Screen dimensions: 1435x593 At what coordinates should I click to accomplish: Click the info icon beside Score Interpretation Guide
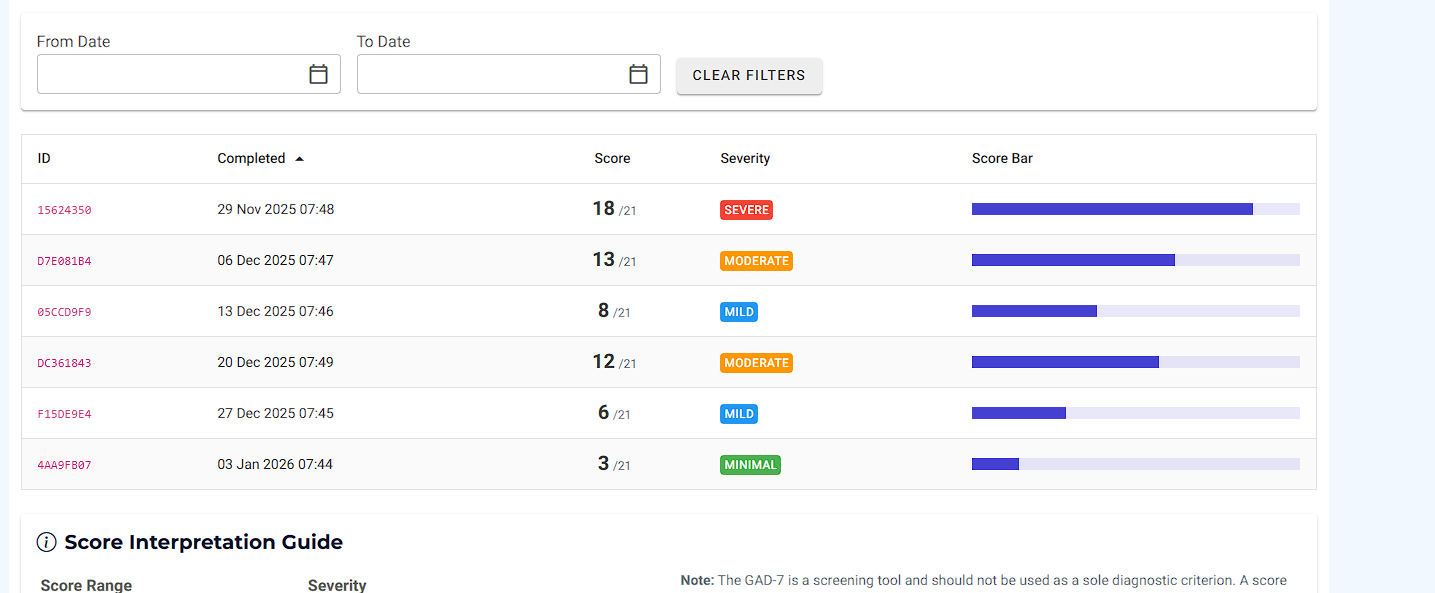[x=46, y=542]
